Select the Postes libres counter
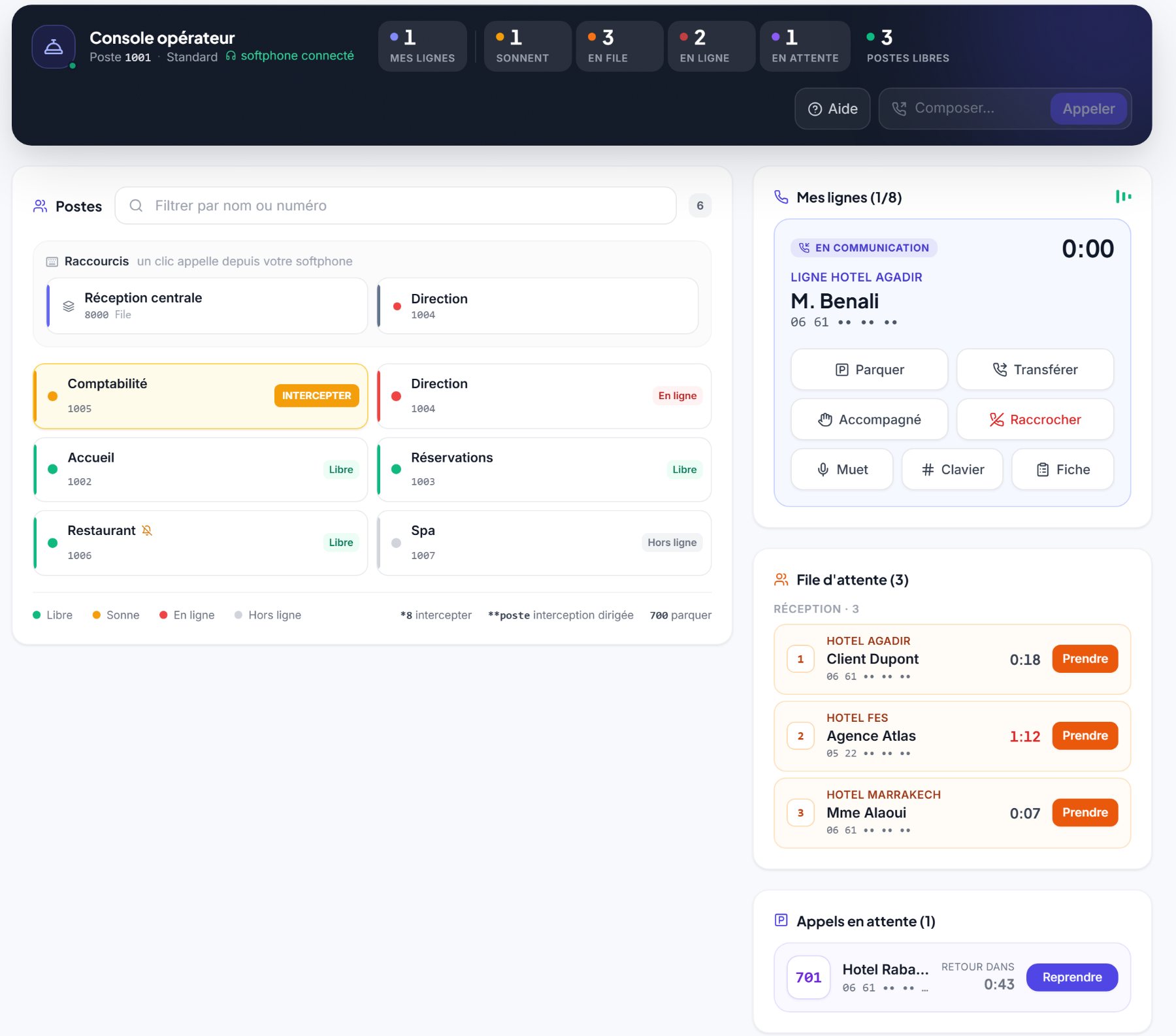 coord(908,46)
